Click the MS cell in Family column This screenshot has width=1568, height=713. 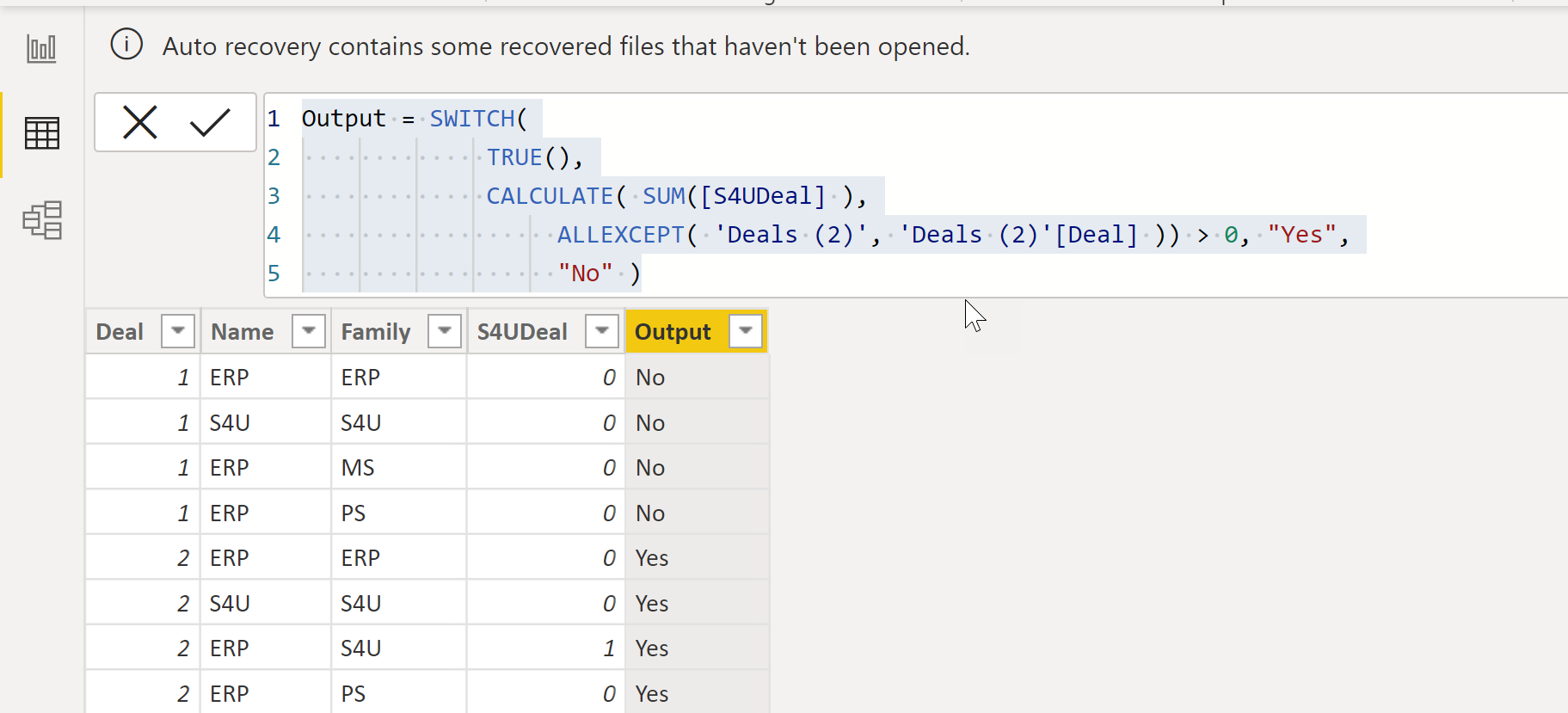(399, 468)
